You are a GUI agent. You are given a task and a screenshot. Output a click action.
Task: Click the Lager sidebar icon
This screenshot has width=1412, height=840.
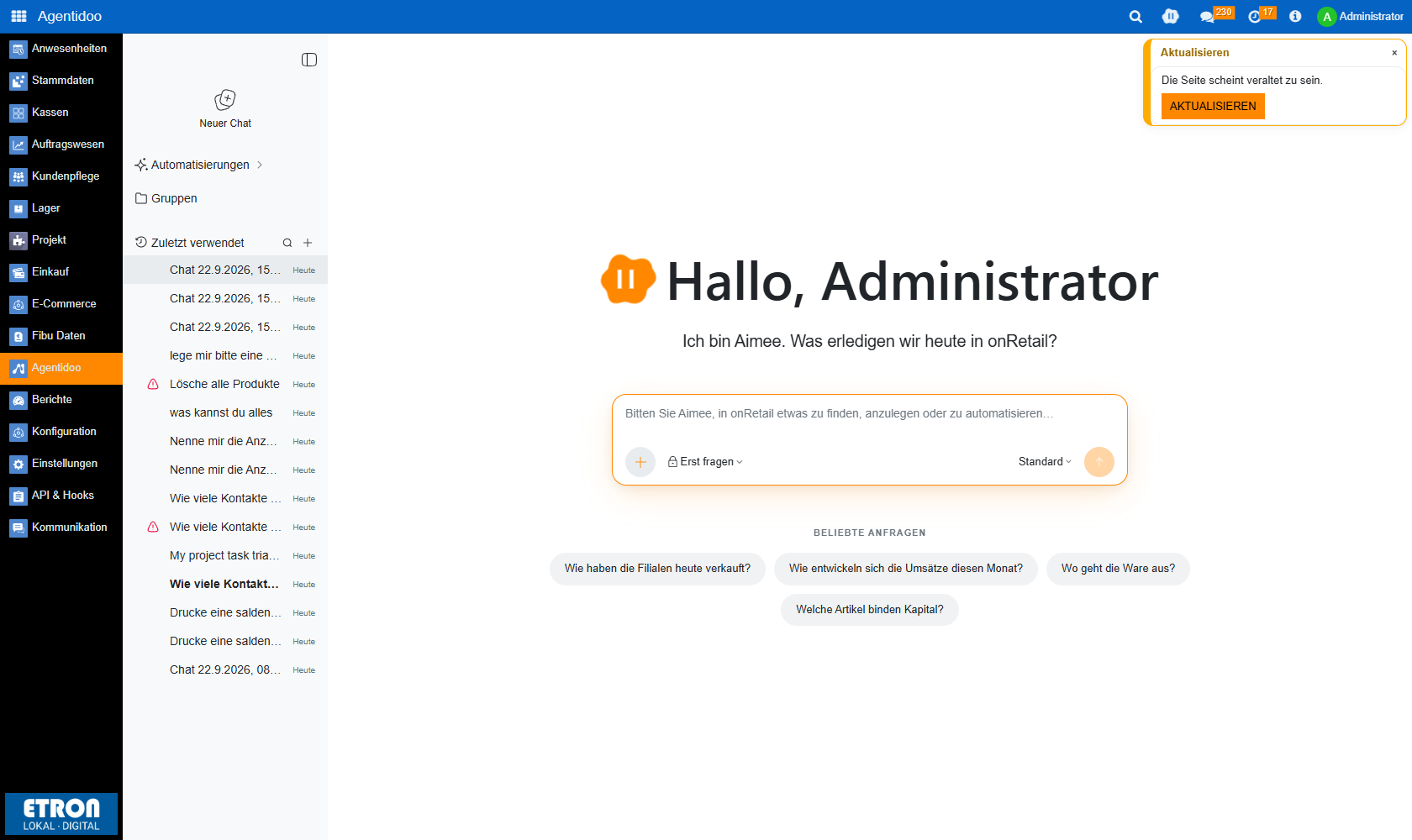pos(18,208)
